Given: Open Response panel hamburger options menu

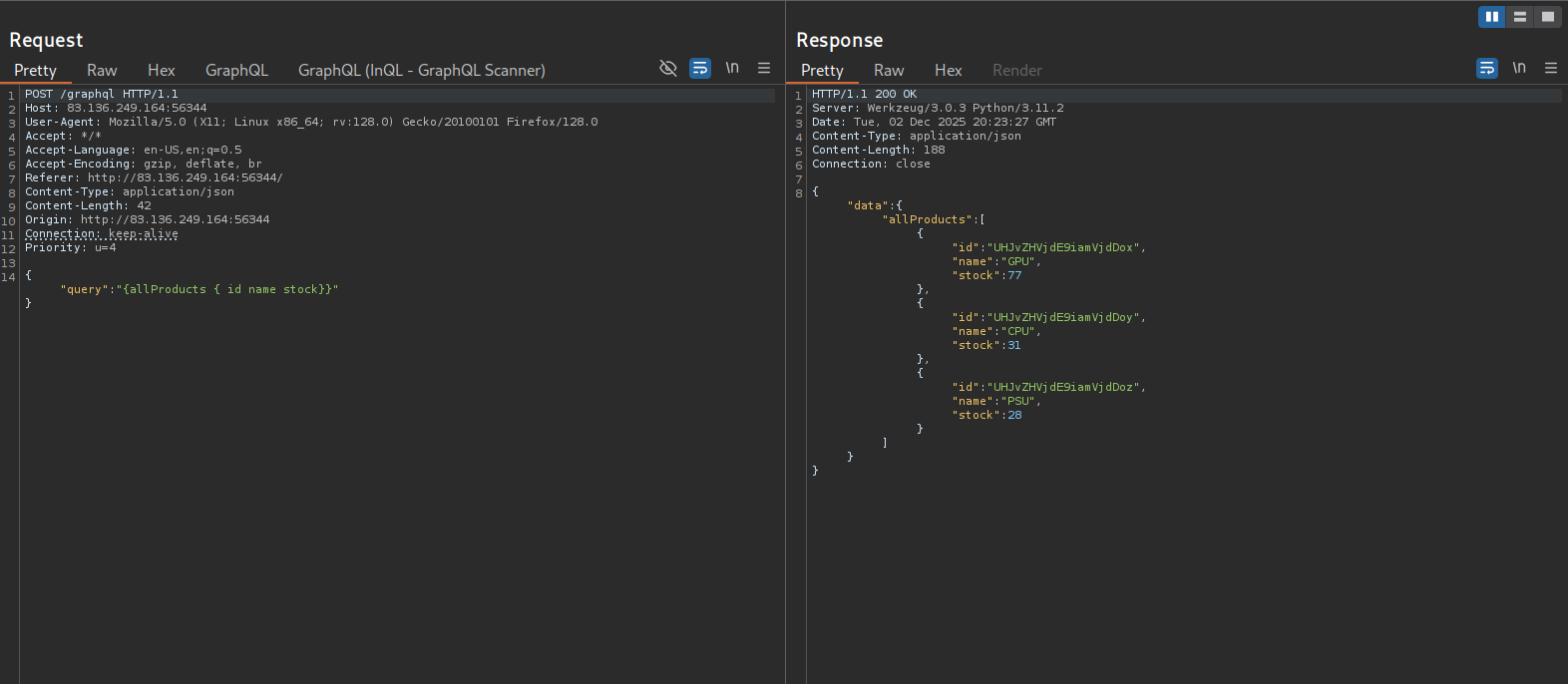Looking at the screenshot, I should (x=1551, y=68).
